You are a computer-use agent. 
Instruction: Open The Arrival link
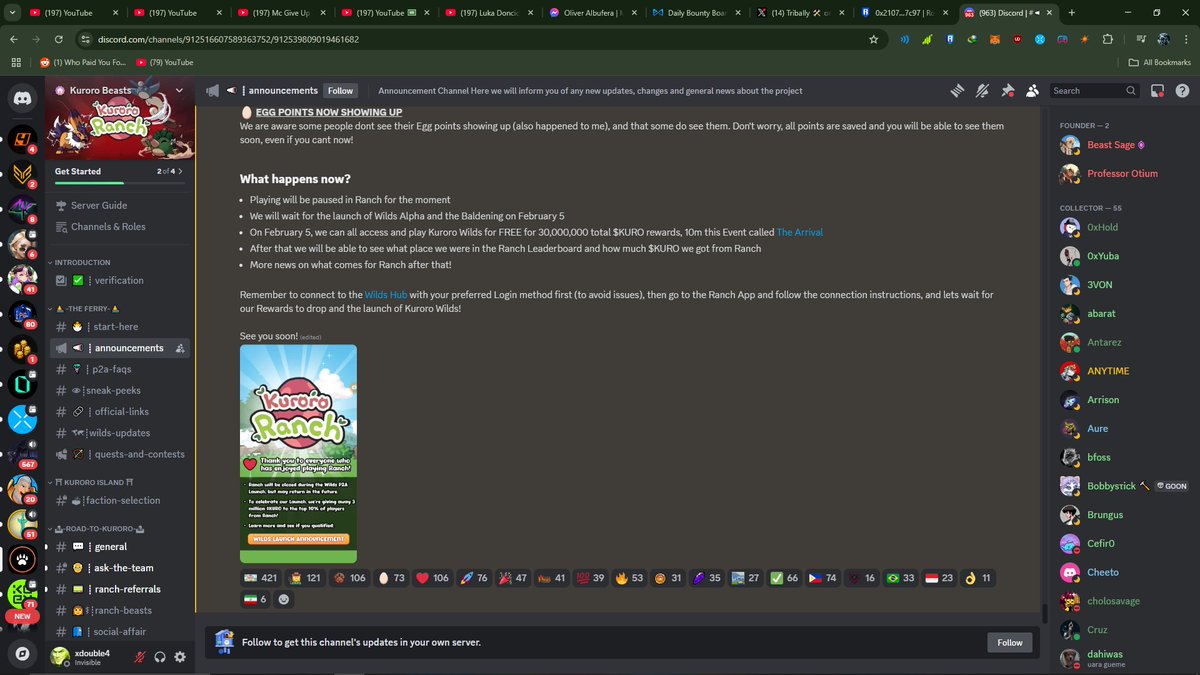tap(800, 232)
